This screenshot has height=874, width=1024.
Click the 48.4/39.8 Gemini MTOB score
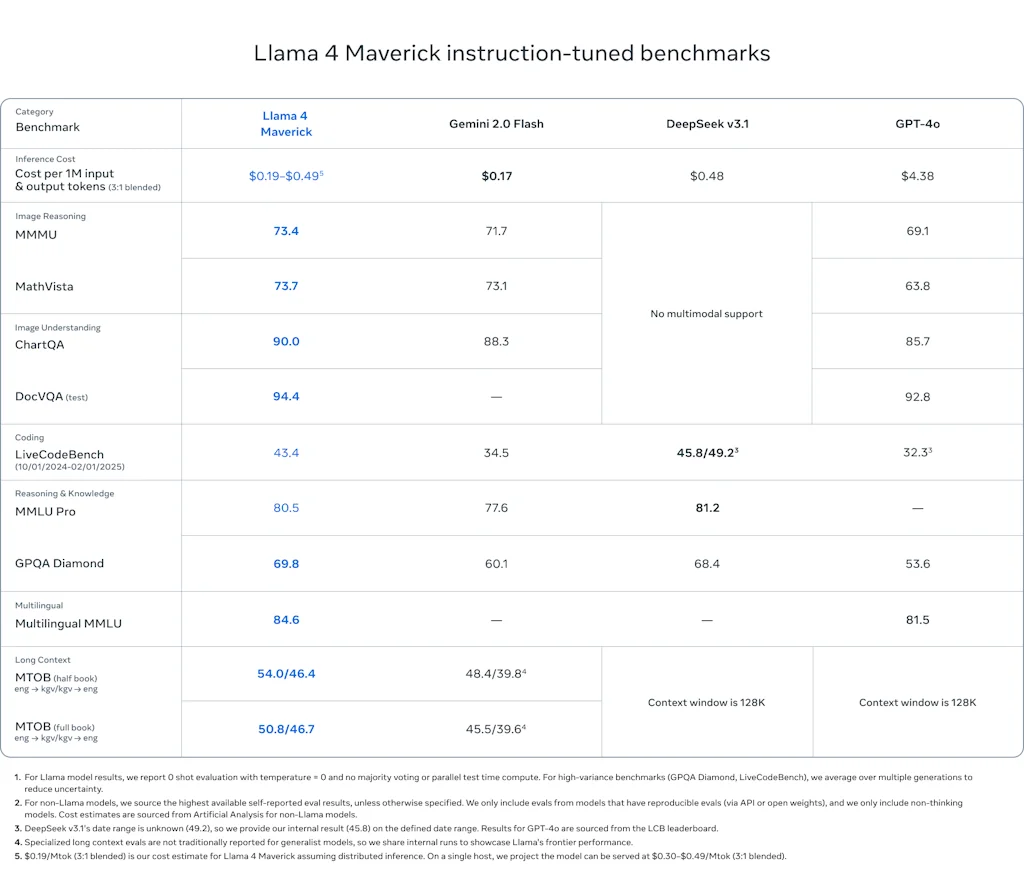coord(496,673)
